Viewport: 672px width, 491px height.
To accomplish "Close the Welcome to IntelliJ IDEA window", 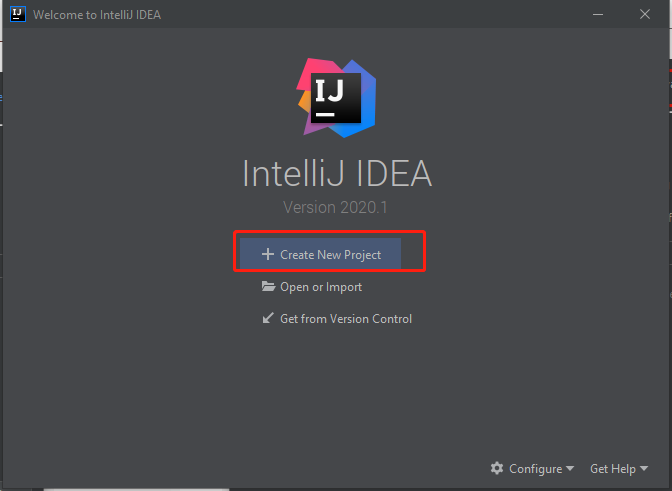I will coord(644,15).
